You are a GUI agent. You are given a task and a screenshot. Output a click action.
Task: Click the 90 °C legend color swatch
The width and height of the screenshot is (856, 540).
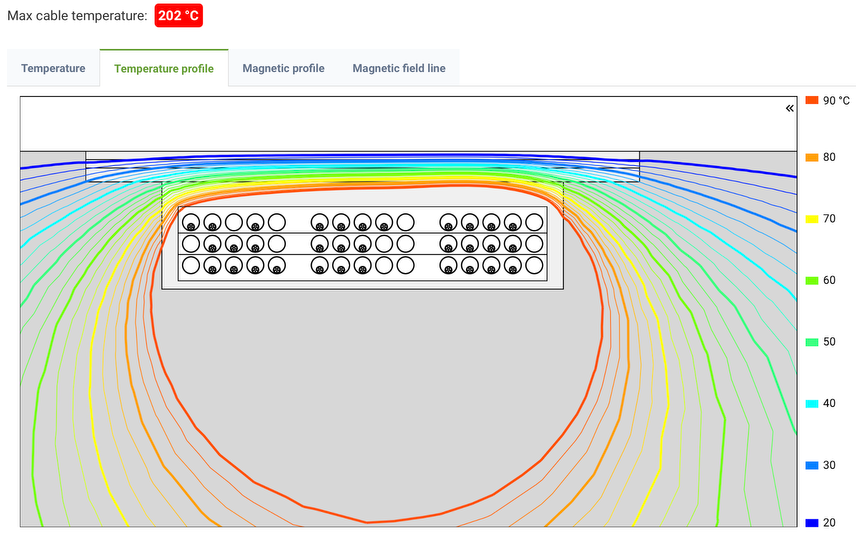[x=812, y=100]
